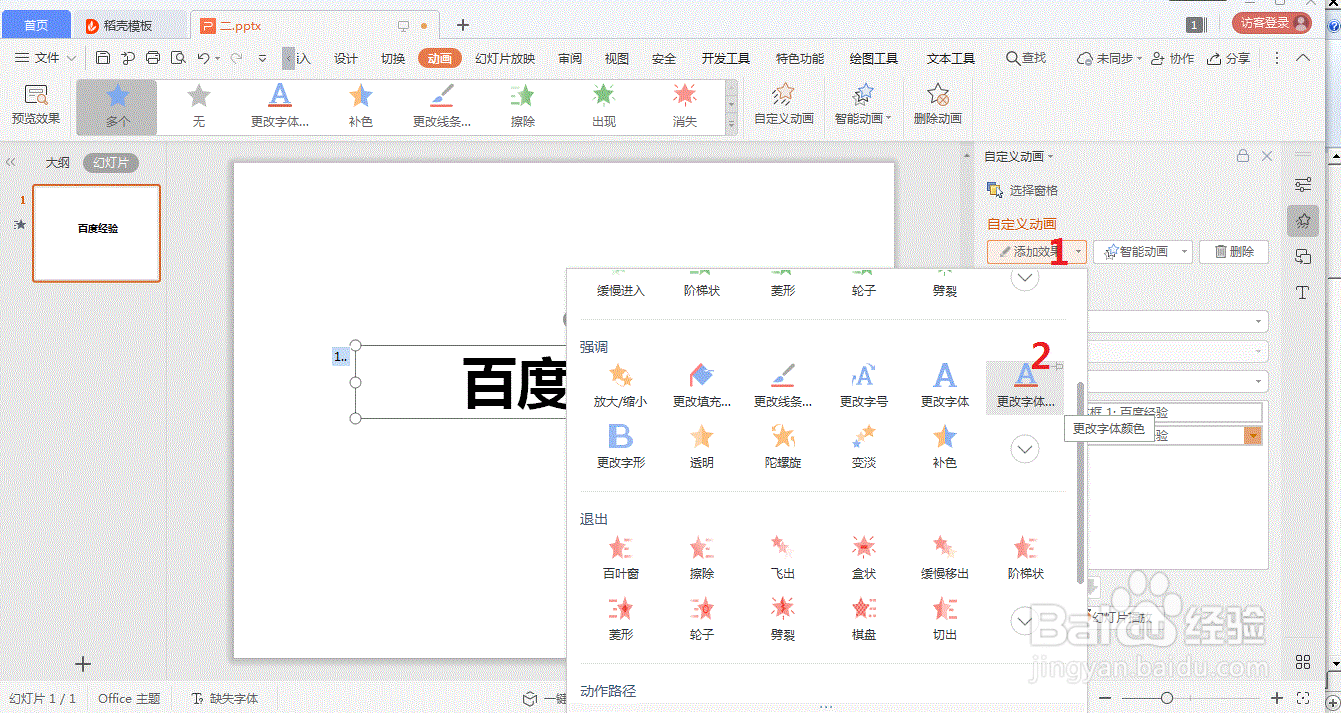Open the 智能动画 dropdown in the animation pane
The image size is (1341, 713).
[1184, 252]
